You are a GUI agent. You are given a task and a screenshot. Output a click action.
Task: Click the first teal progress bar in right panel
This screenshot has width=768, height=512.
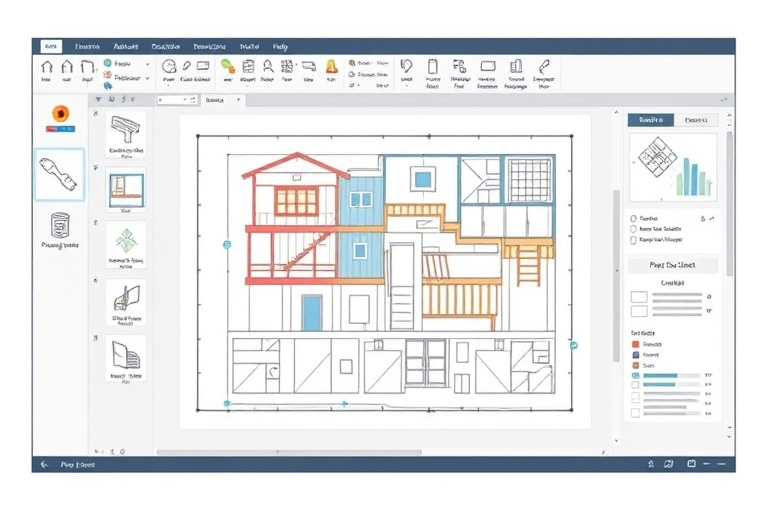672,375
